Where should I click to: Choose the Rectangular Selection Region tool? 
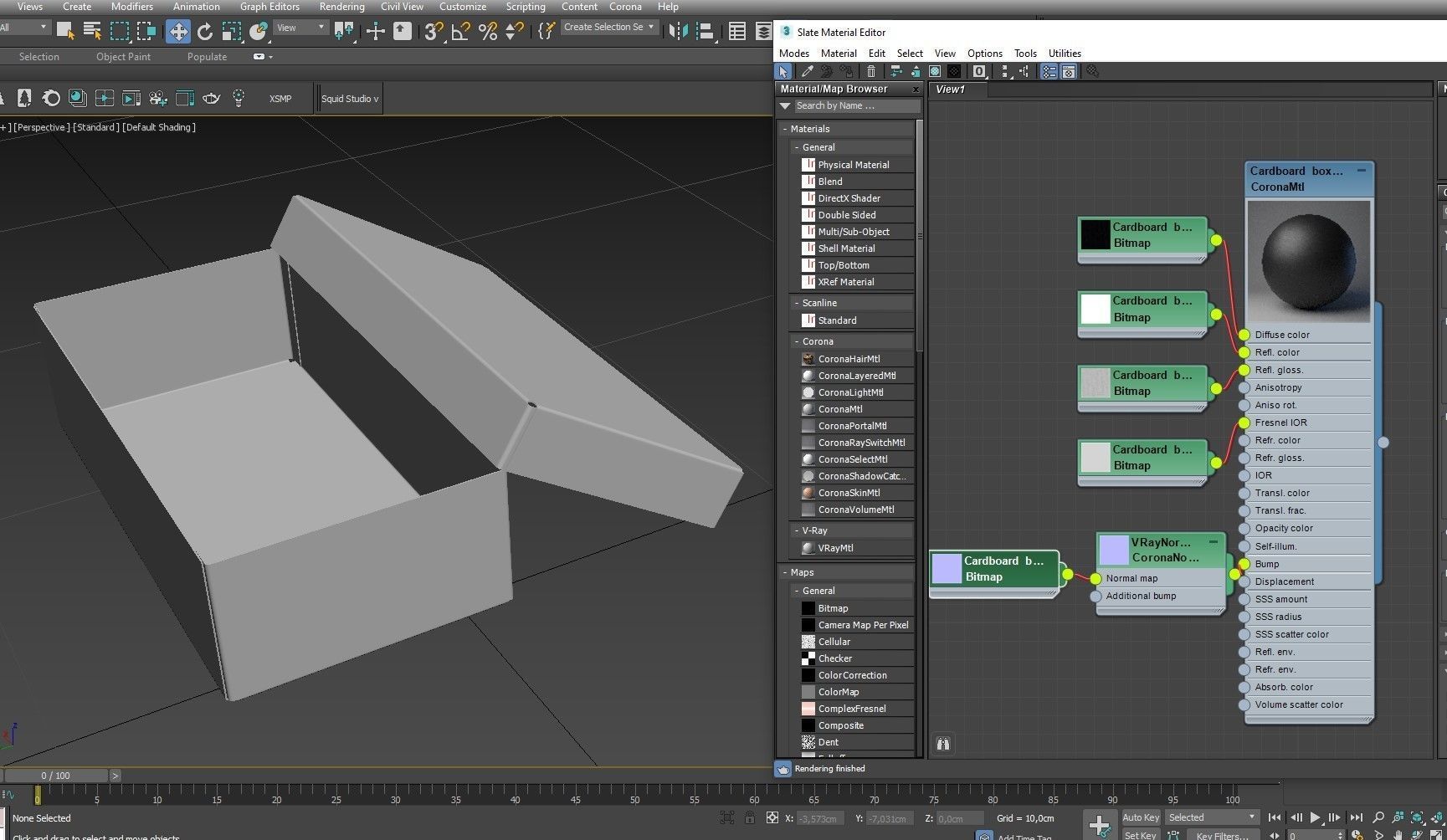click(120, 31)
